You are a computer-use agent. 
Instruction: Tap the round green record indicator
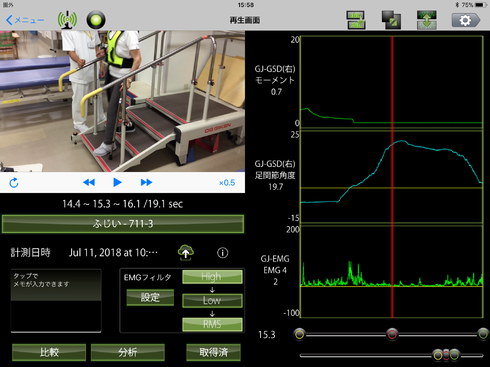coord(96,20)
